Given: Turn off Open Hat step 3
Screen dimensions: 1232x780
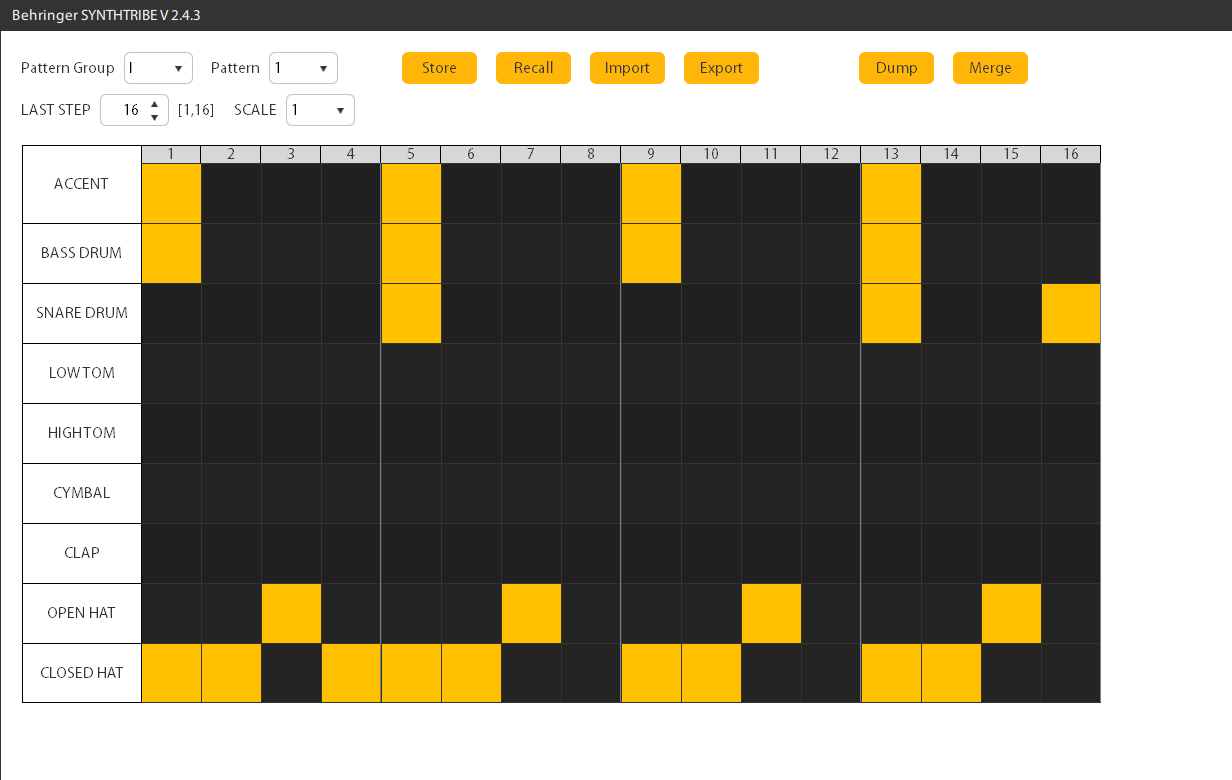Looking at the screenshot, I should (291, 613).
